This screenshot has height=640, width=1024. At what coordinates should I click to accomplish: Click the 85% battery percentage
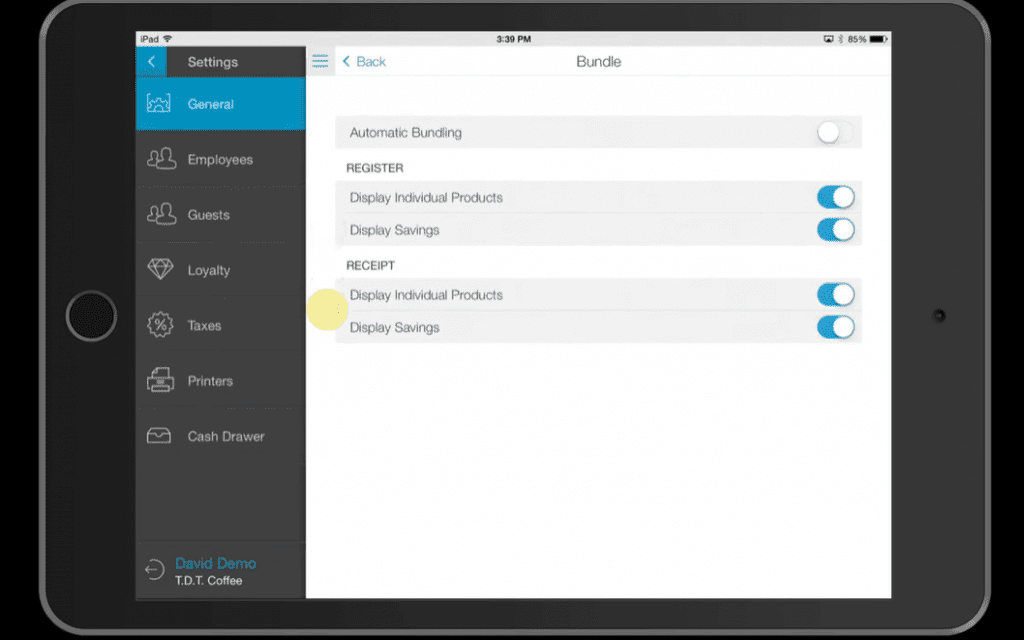coord(857,39)
